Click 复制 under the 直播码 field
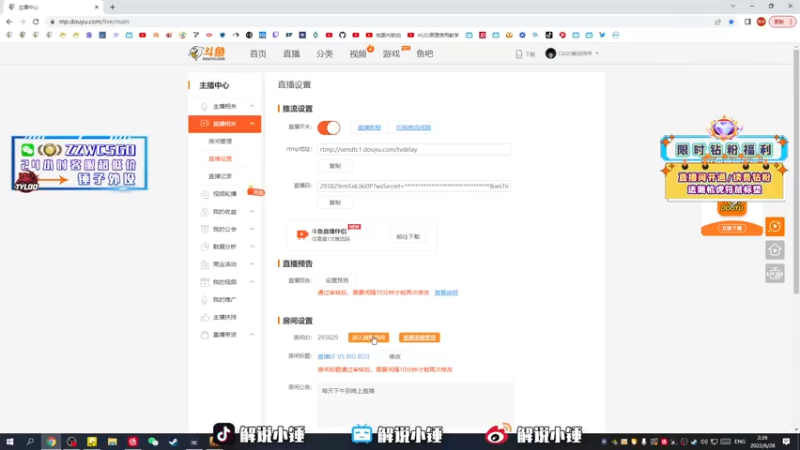The image size is (800, 450). (x=335, y=203)
